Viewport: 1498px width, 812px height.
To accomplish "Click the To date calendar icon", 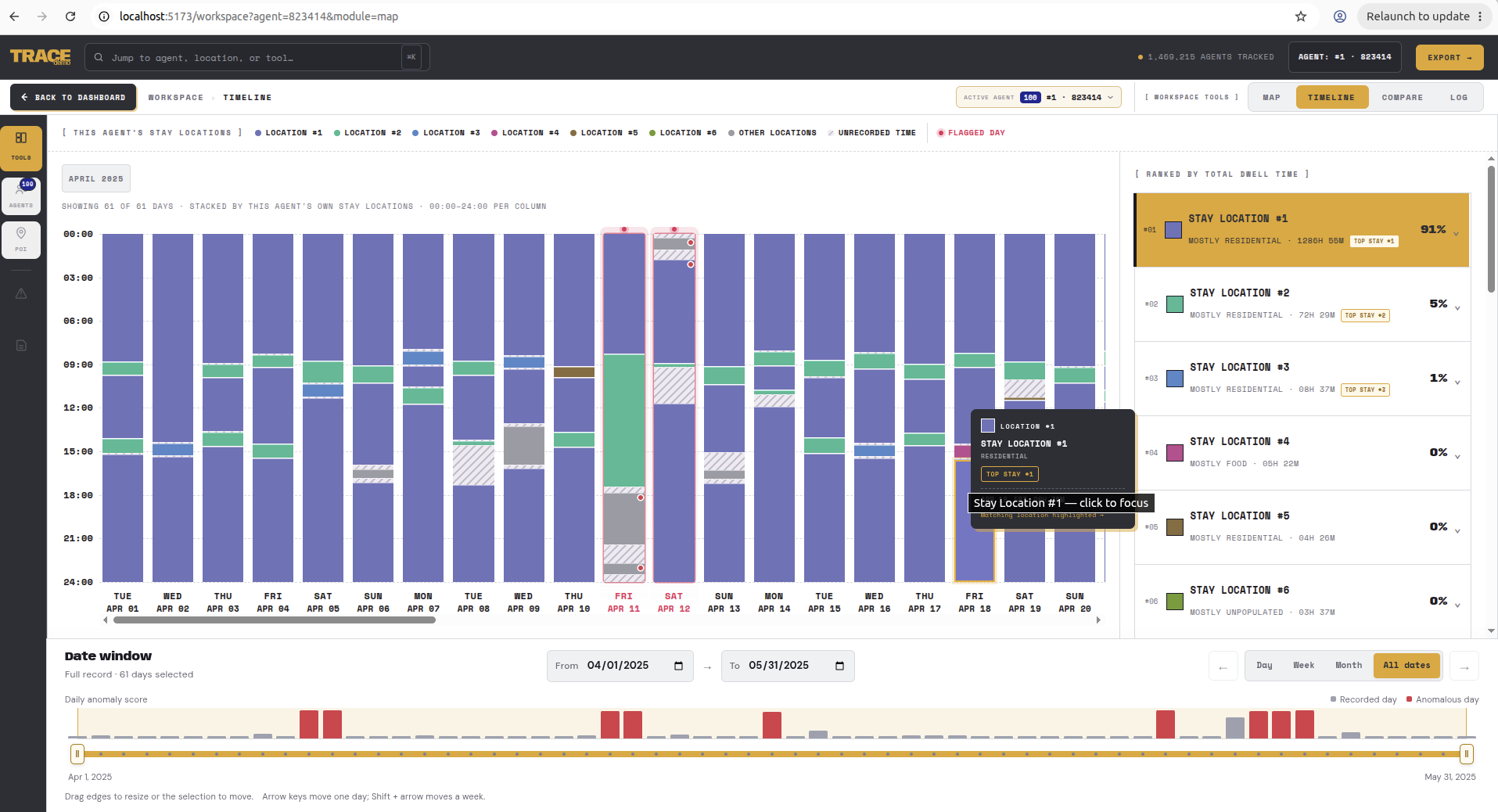I will tap(839, 666).
